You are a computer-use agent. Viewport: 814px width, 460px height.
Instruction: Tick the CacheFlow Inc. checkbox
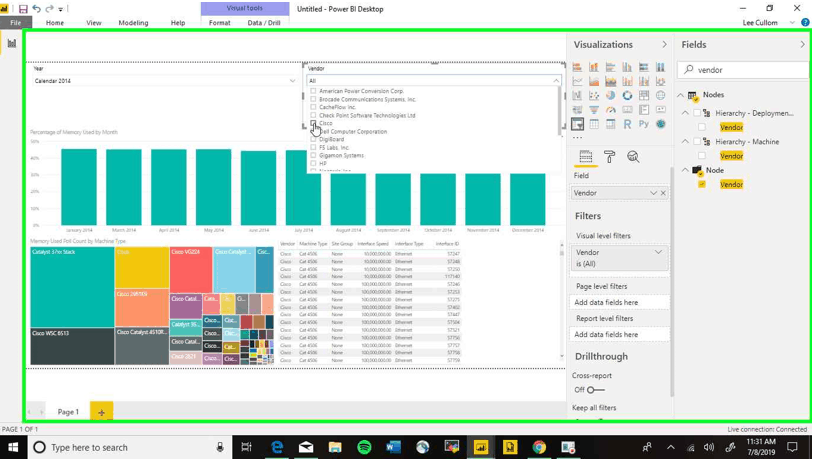(313, 107)
